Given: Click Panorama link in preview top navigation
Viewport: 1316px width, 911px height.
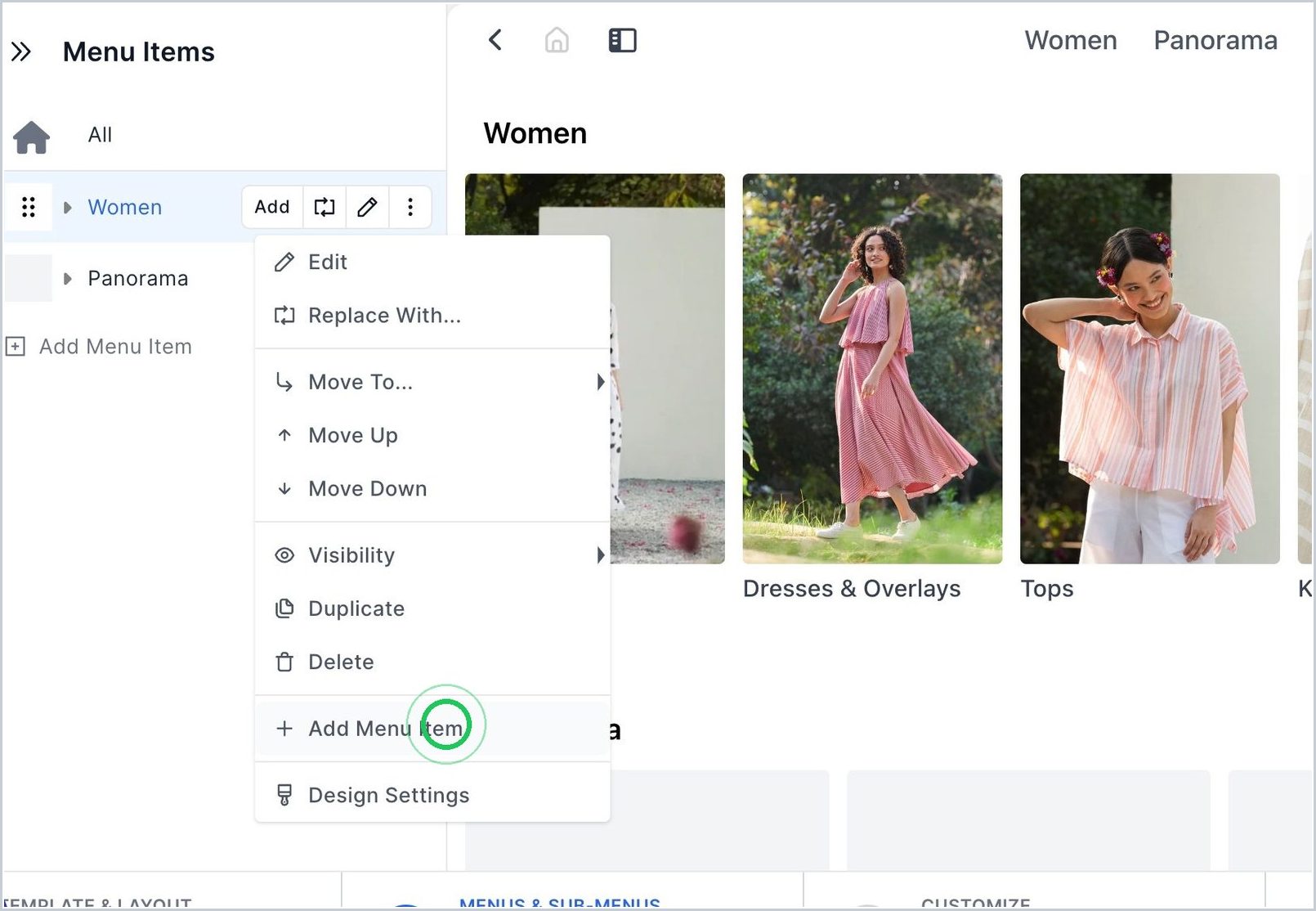Looking at the screenshot, I should click(x=1215, y=40).
